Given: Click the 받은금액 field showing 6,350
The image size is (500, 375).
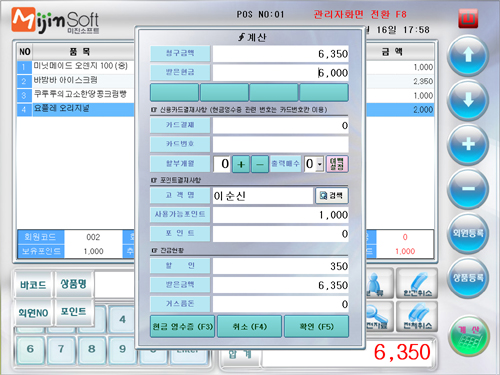Looking at the screenshot, I should pos(281,285).
